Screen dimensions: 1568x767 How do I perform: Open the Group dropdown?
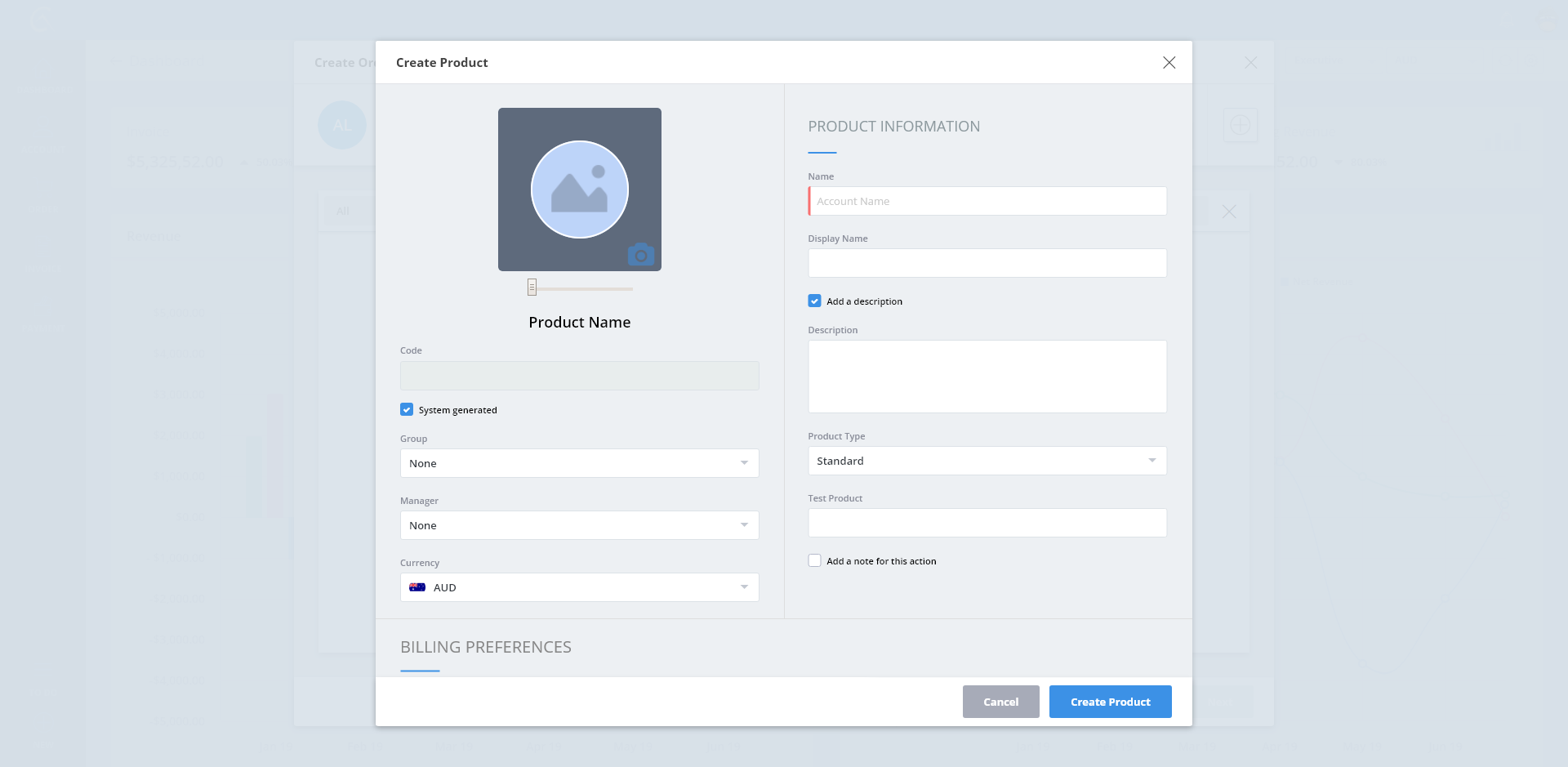579,463
